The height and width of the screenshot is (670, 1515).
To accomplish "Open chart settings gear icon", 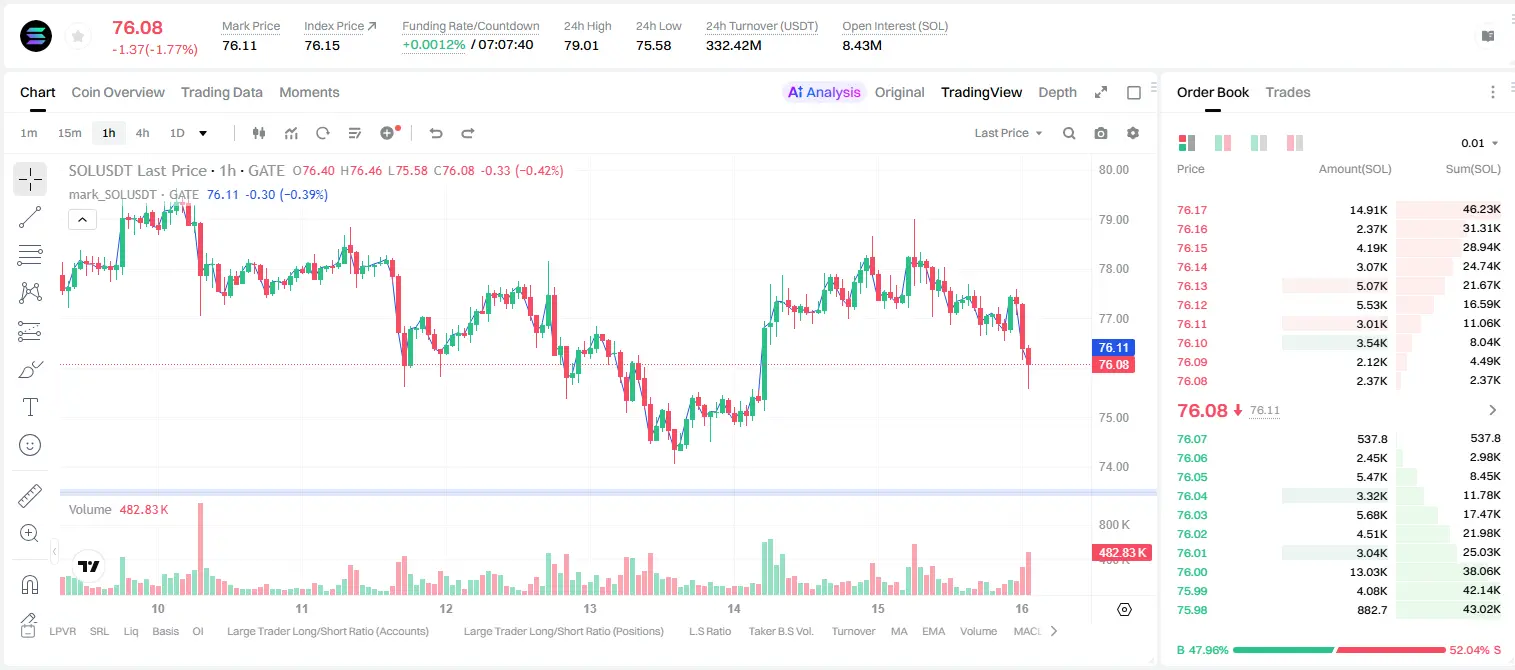I will click(1133, 133).
